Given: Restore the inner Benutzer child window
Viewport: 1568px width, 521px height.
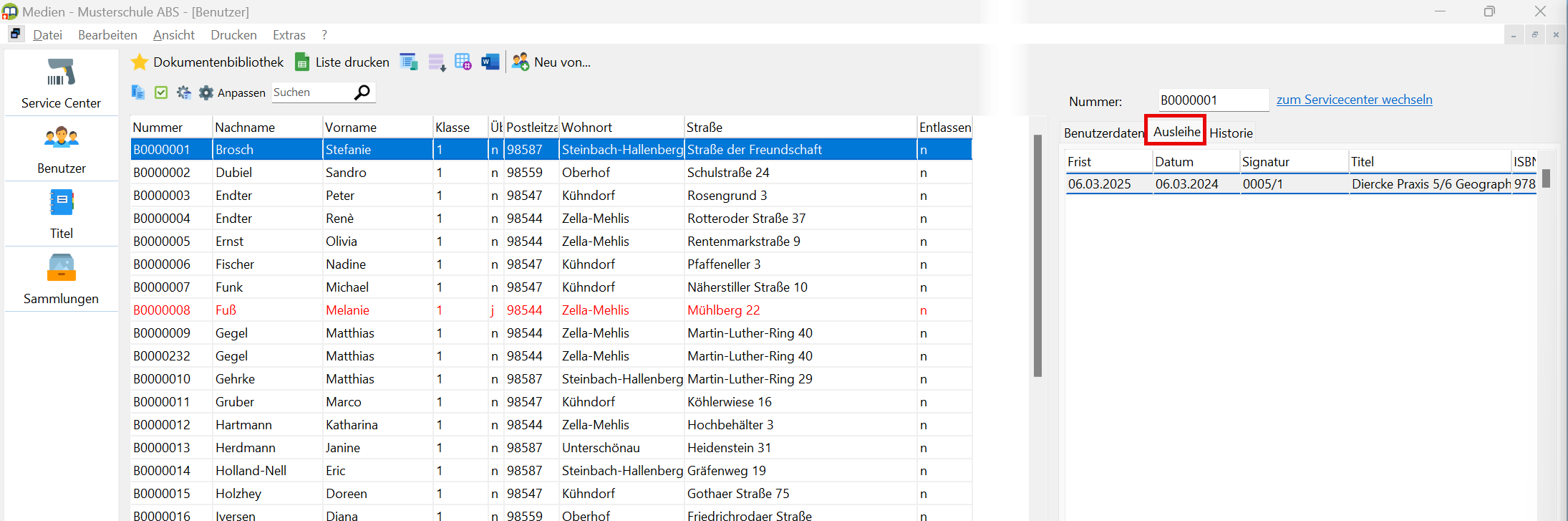Looking at the screenshot, I should coord(1534,34).
